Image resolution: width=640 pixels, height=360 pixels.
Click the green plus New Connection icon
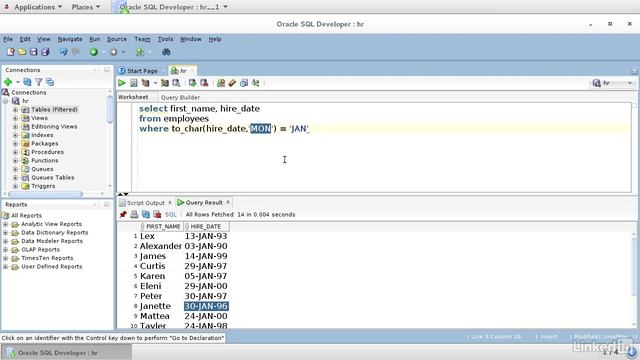(x=7, y=82)
